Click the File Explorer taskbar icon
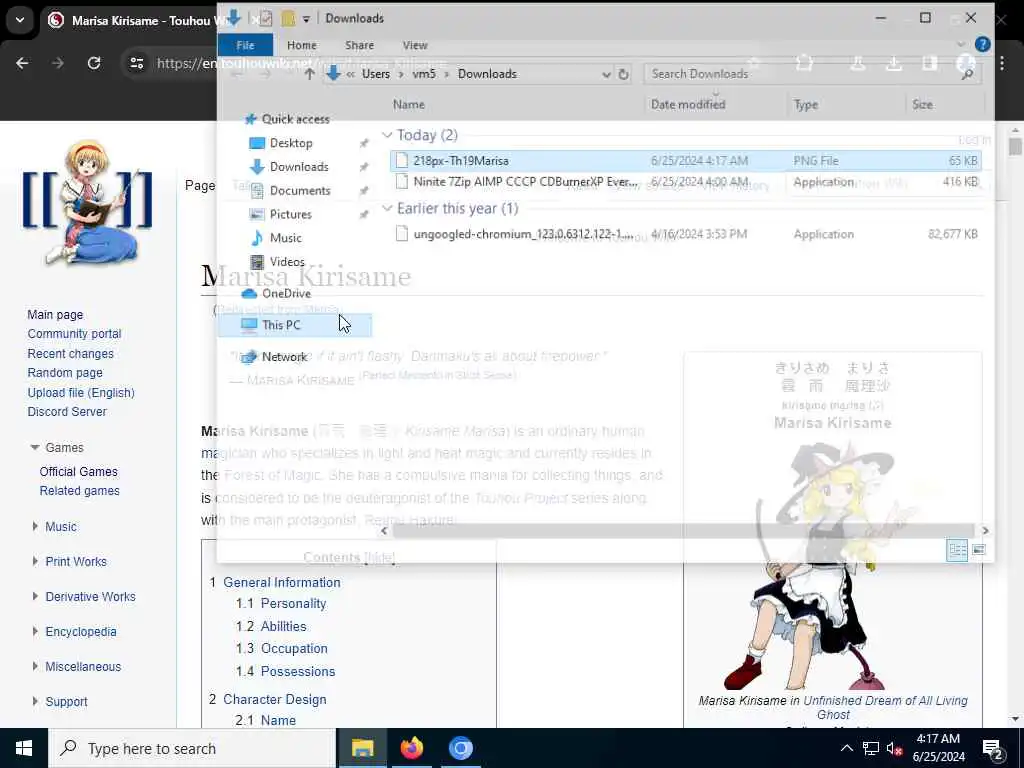 (362, 748)
